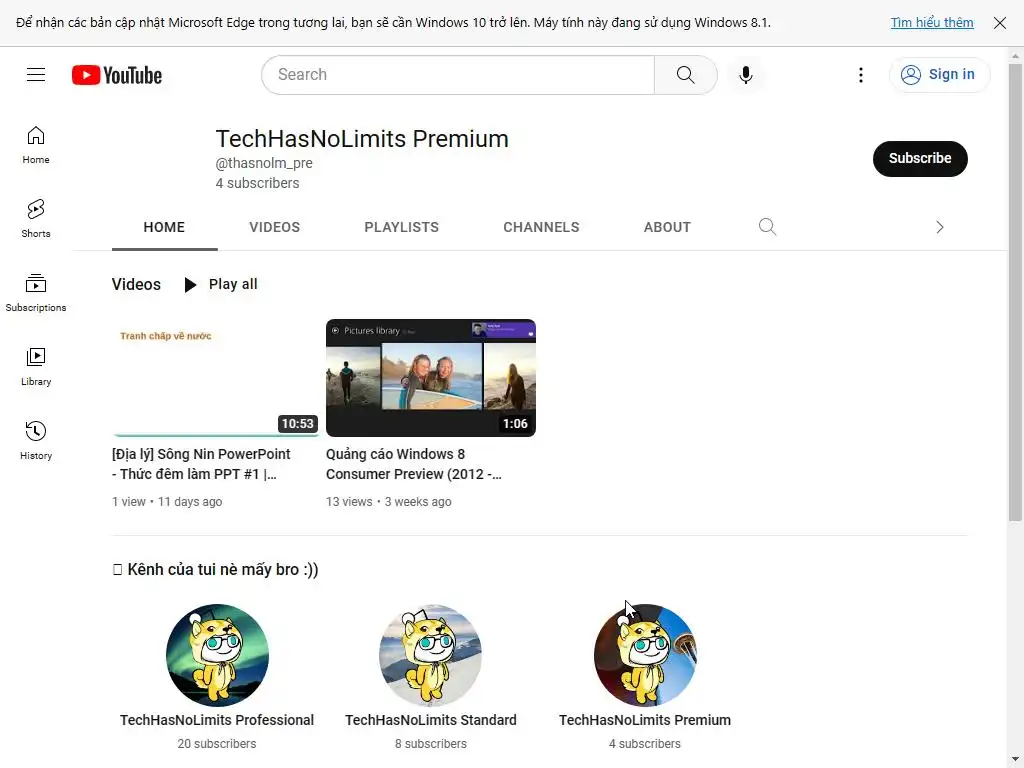
Task: Close the Edge update notification bar
Action: pos(1000,23)
